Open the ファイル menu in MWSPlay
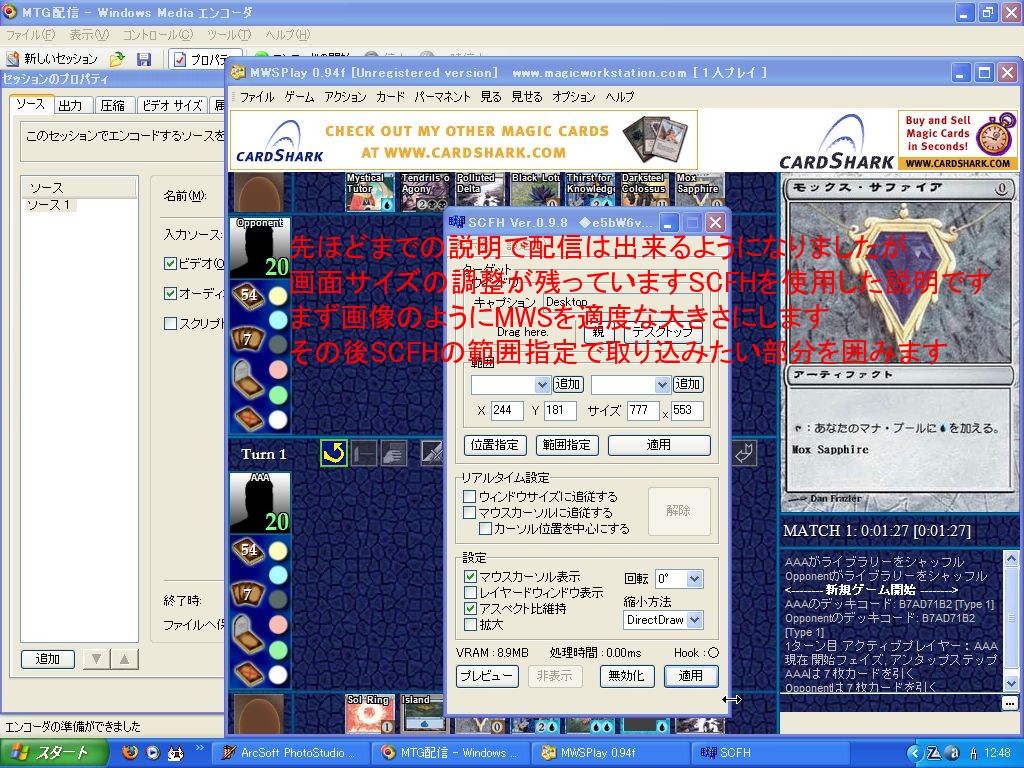The image size is (1024, 768). coord(257,97)
